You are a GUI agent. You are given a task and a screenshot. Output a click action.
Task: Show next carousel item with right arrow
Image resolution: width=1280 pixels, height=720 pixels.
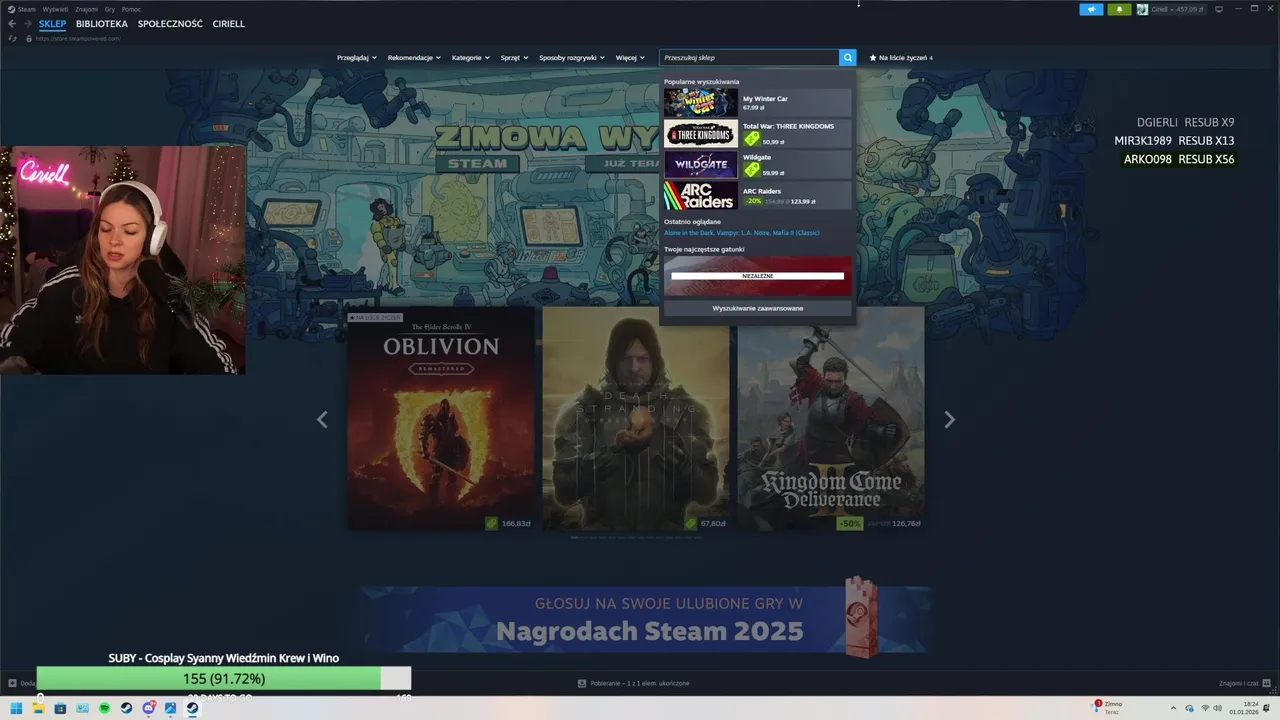[949, 419]
